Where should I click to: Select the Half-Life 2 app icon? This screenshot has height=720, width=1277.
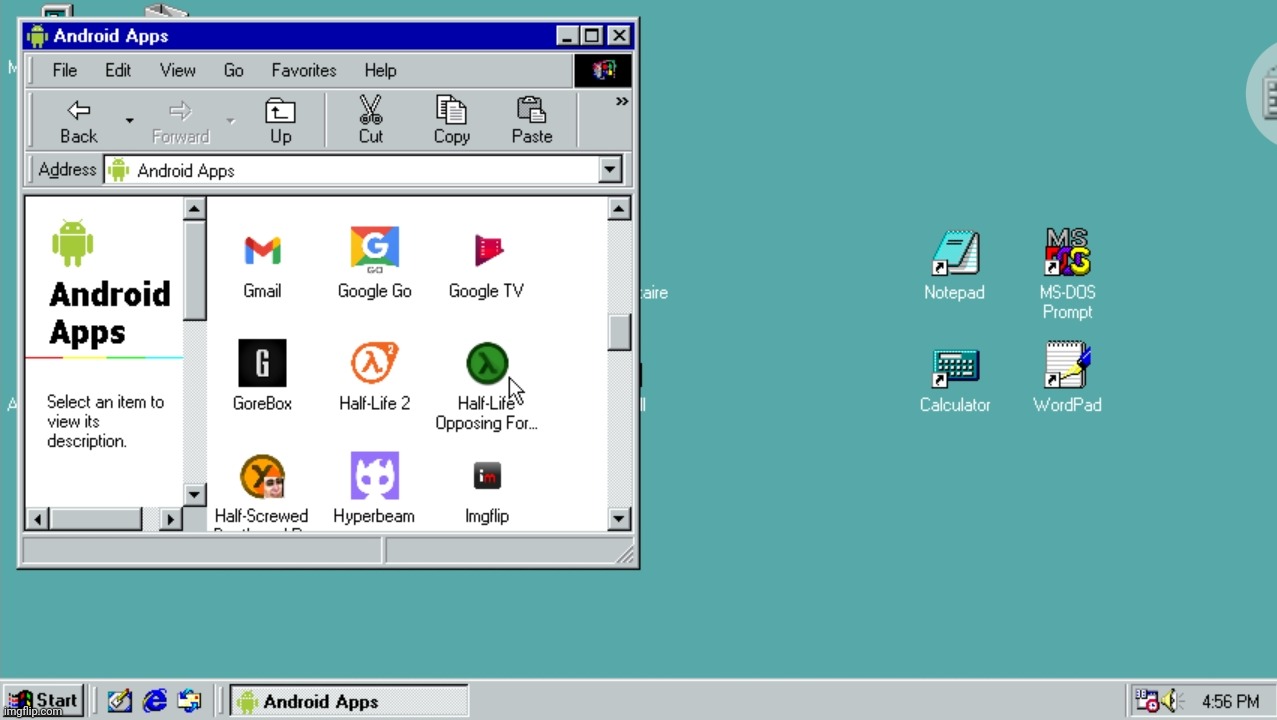[x=375, y=362]
